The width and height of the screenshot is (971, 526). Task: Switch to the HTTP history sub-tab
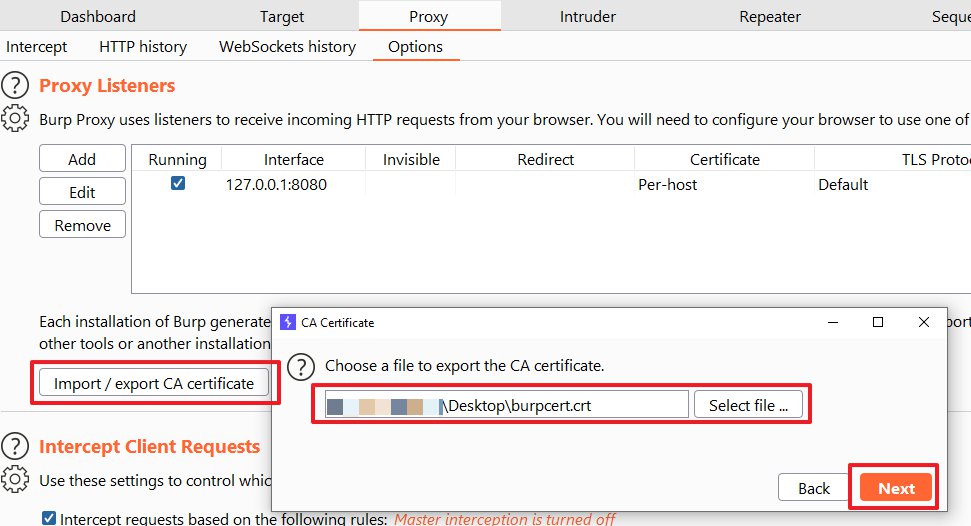pyautogui.click(x=142, y=47)
